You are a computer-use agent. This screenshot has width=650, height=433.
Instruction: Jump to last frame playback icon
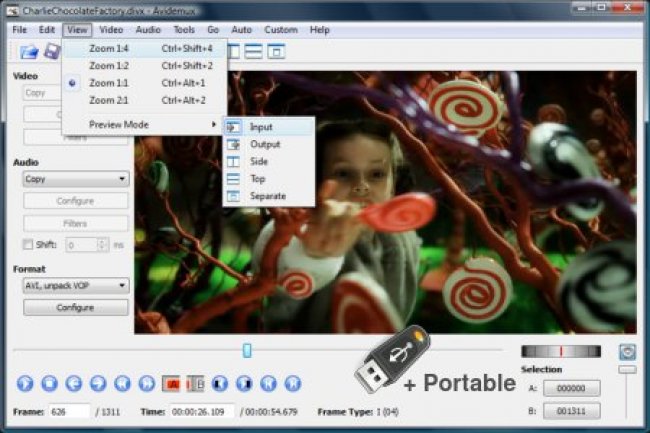292,383
